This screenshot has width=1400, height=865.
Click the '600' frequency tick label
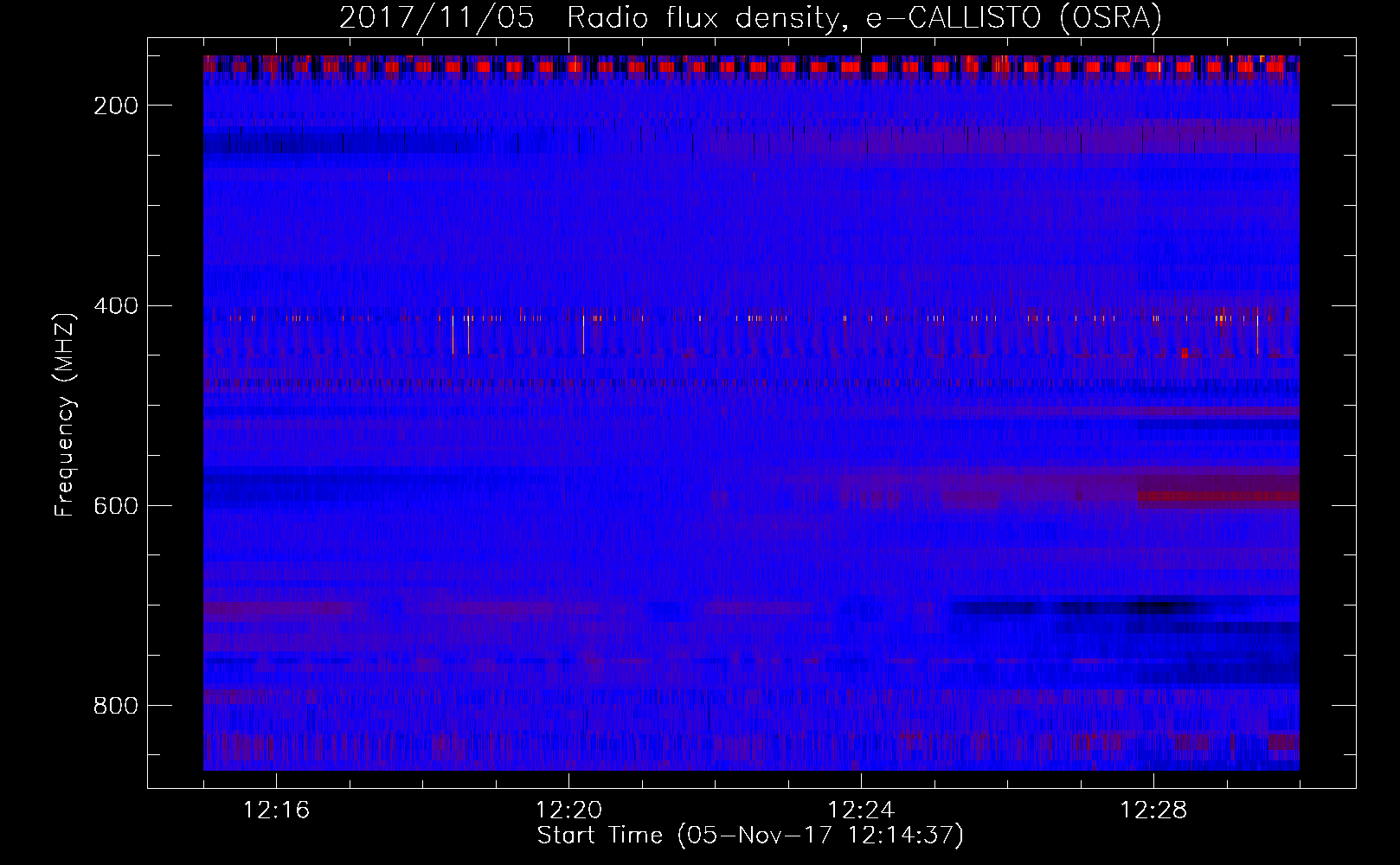point(116,506)
